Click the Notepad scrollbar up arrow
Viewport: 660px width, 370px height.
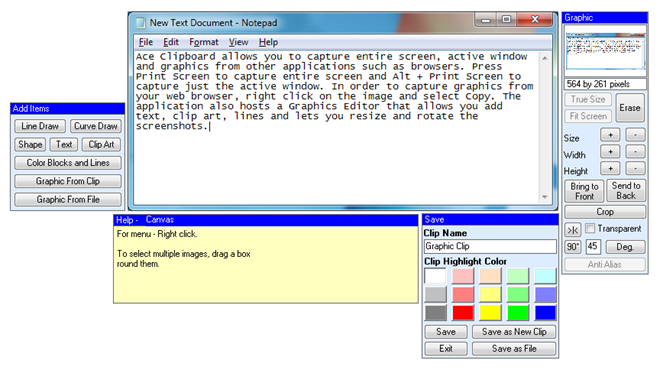click(x=545, y=58)
